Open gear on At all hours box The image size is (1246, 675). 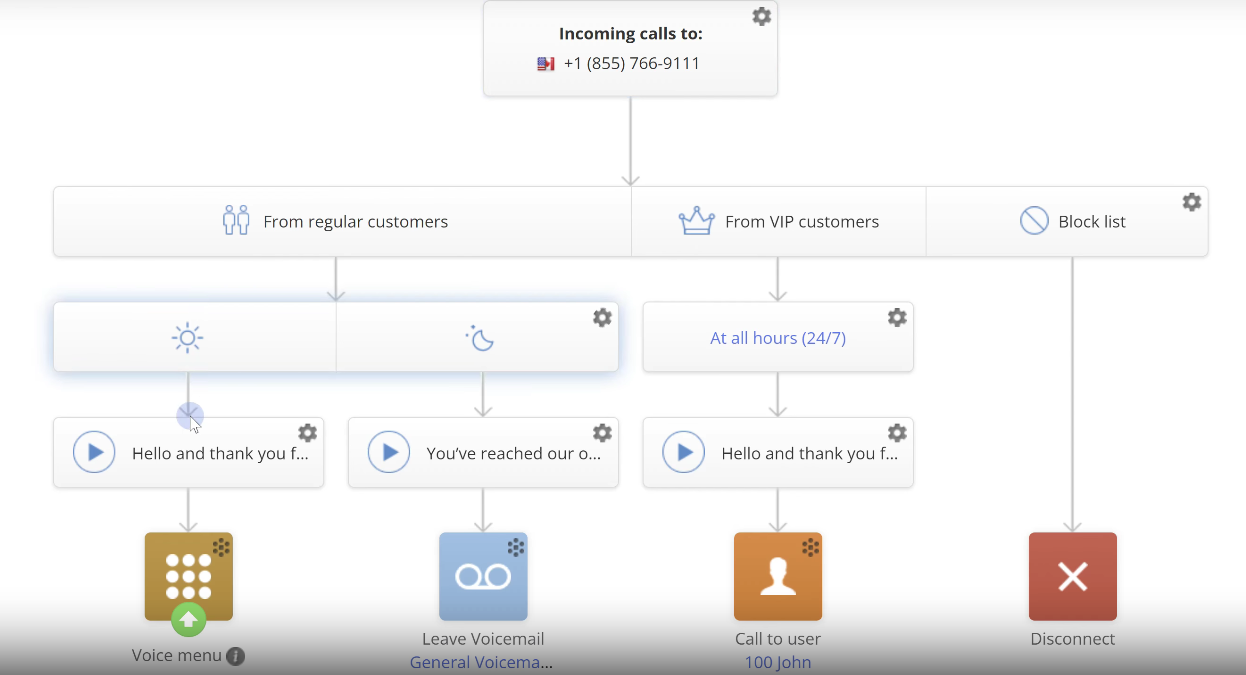(897, 318)
